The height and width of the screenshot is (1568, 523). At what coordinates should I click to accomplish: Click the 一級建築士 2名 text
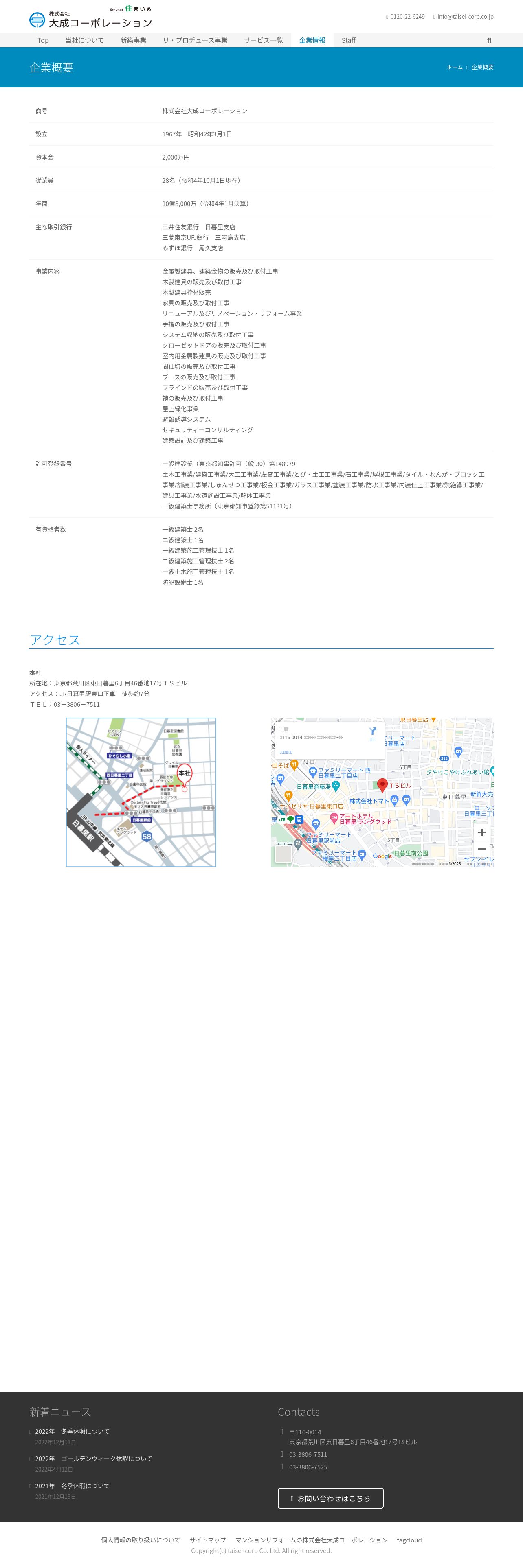point(182,530)
